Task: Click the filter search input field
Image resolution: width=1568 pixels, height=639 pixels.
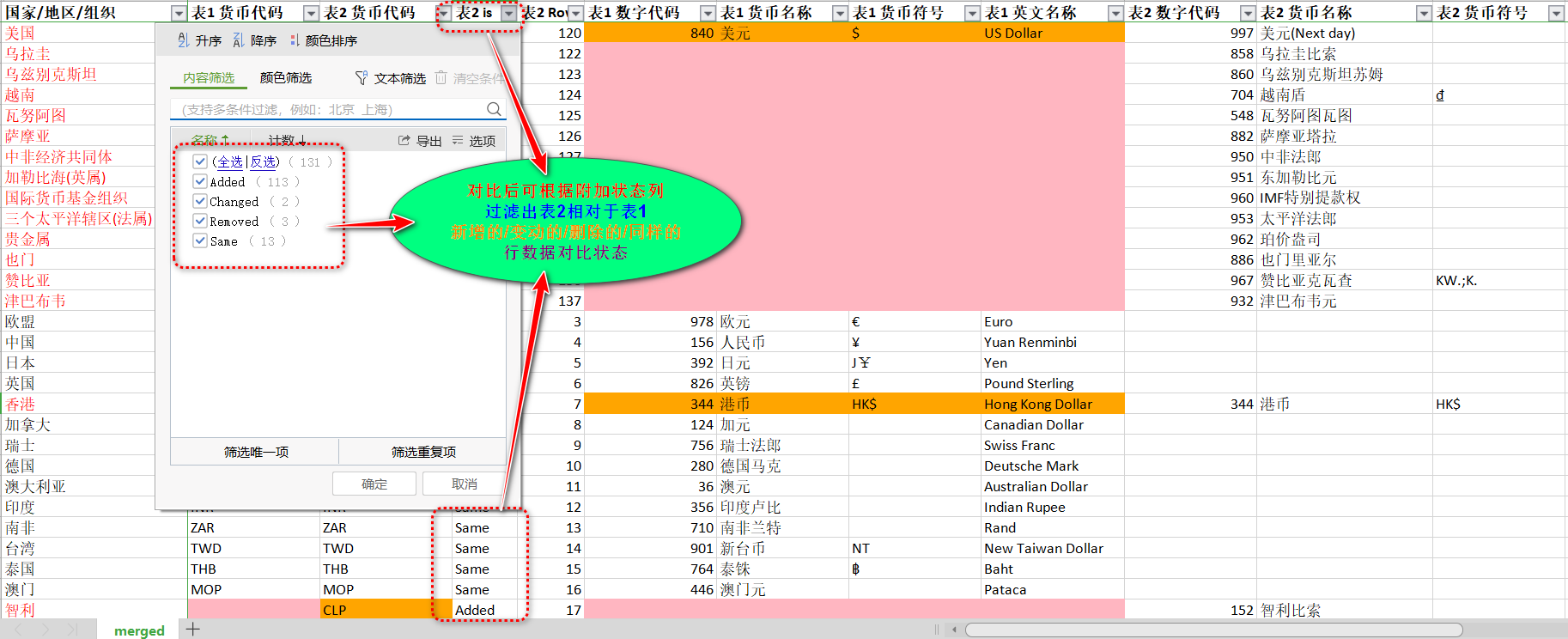Action: (x=326, y=110)
